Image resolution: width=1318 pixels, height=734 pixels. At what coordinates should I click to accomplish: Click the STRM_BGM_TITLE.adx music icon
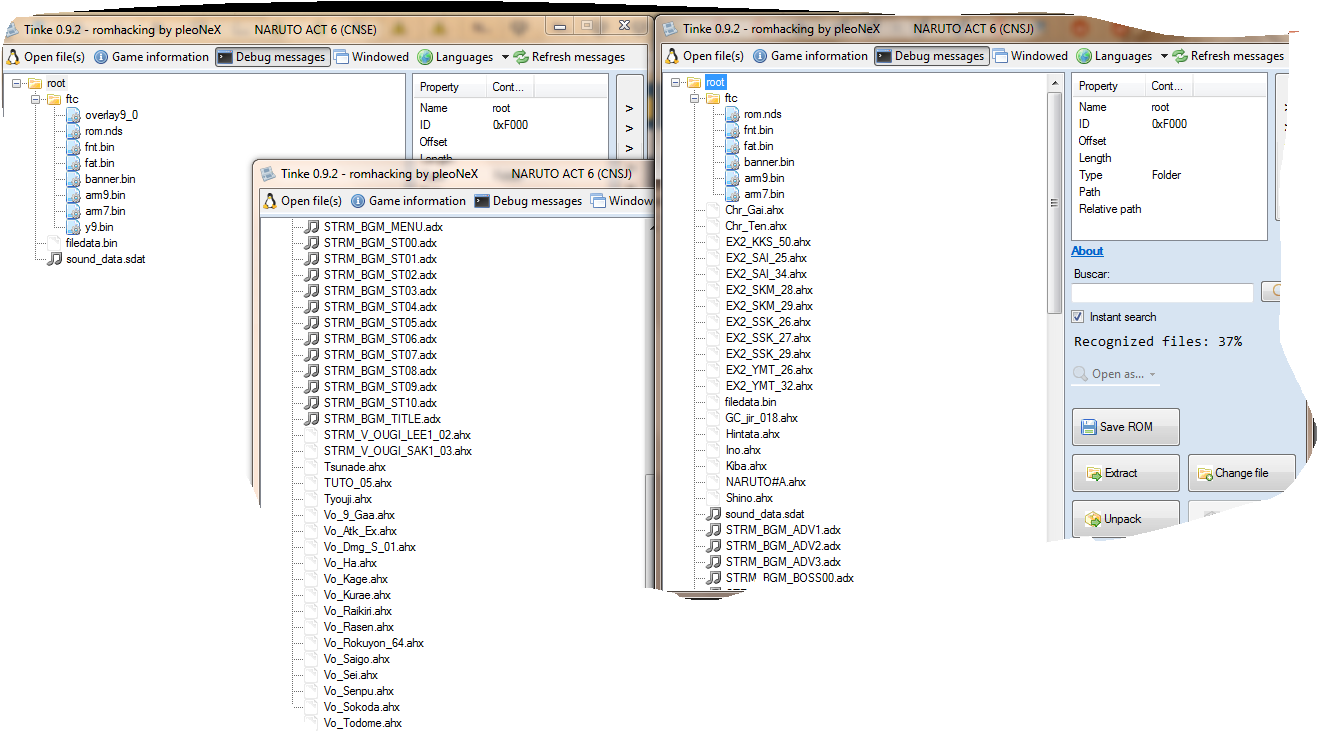pos(312,419)
